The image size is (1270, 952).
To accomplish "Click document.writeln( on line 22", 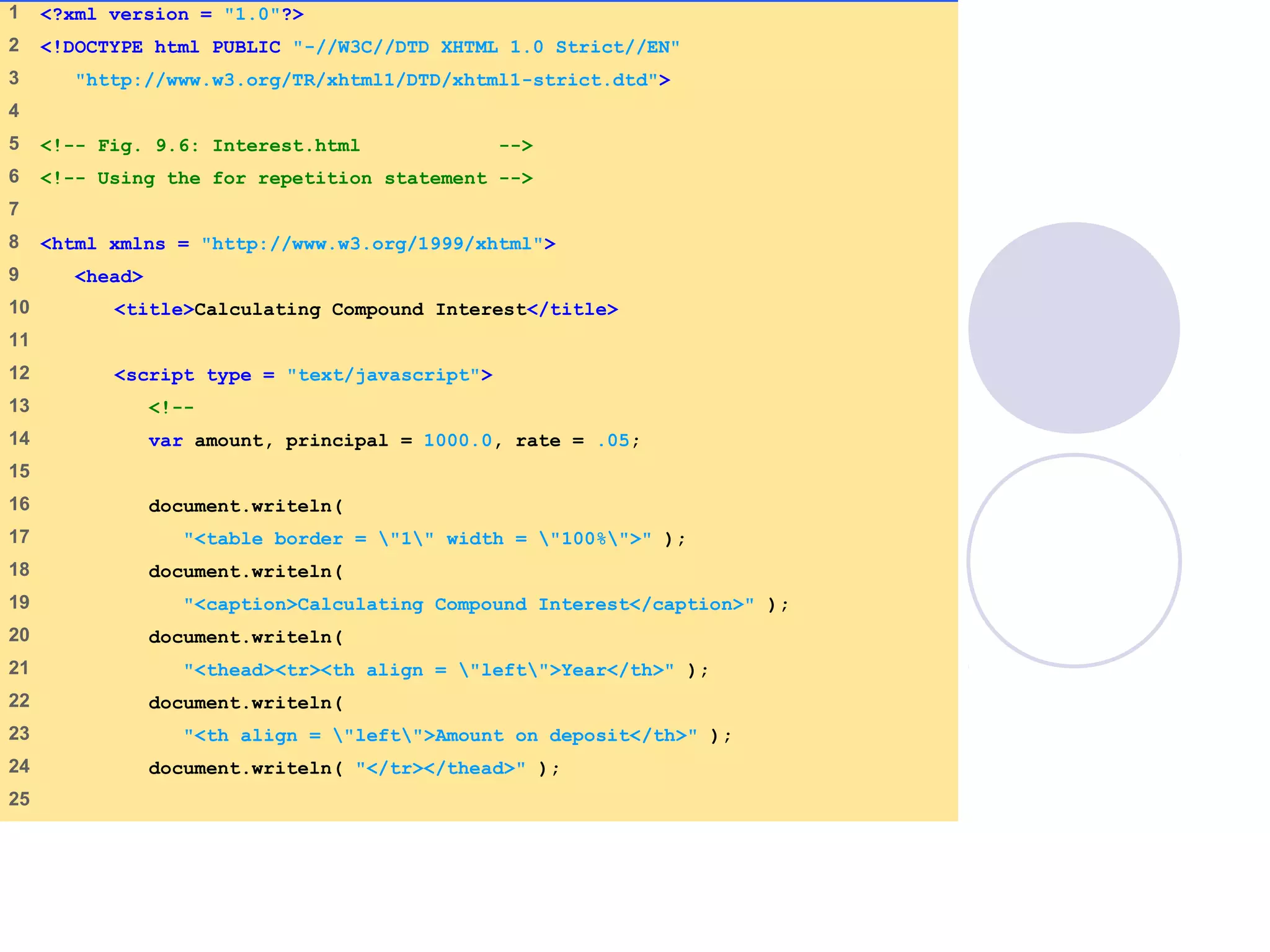I will point(246,703).
